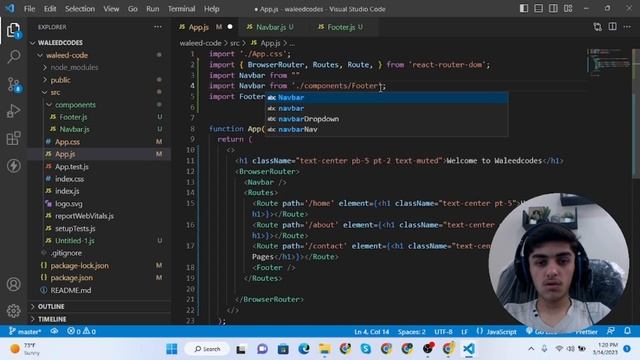This screenshot has width=640, height=360.
Task: Open the Extensions view
Action: [x=13, y=138]
